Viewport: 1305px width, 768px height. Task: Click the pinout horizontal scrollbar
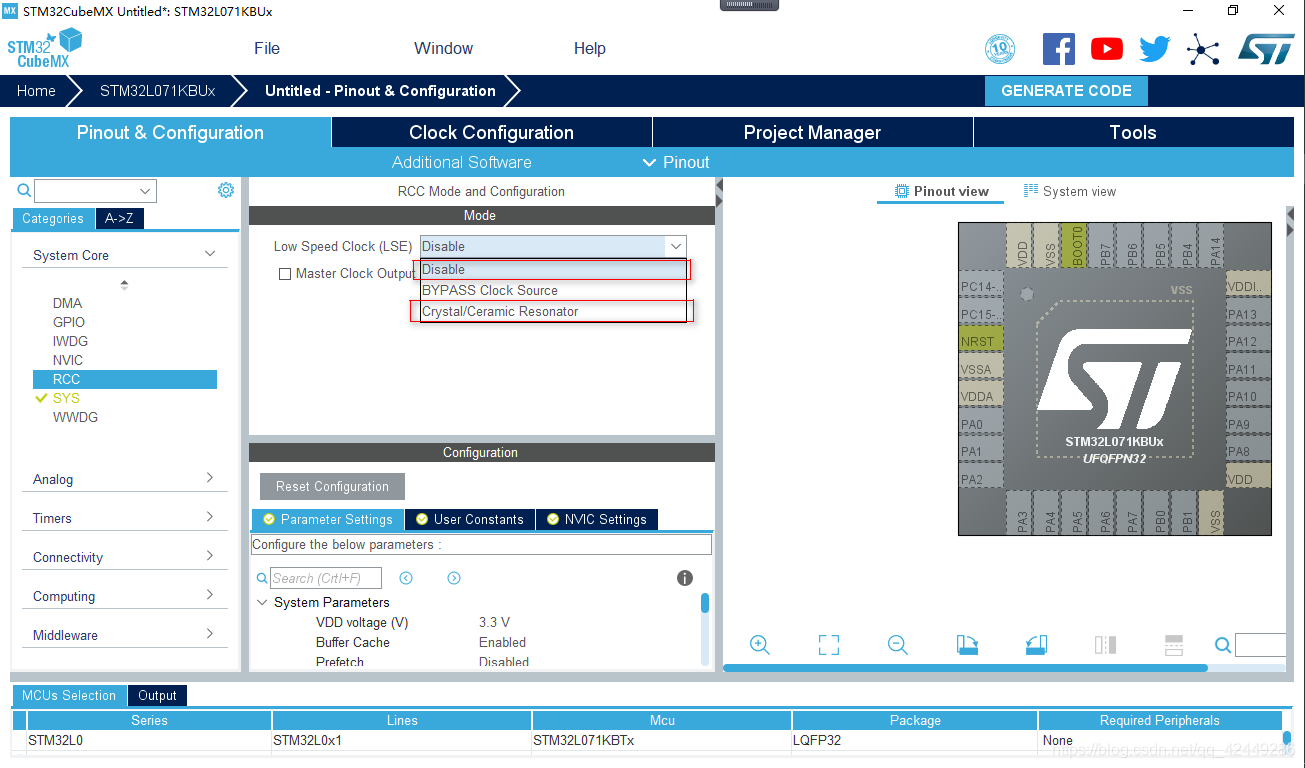pyautogui.click(x=965, y=668)
